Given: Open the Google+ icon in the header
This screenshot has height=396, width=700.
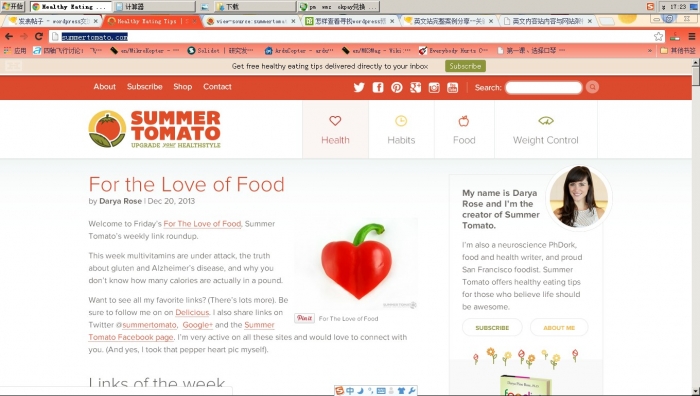Looking at the screenshot, I should point(415,87).
